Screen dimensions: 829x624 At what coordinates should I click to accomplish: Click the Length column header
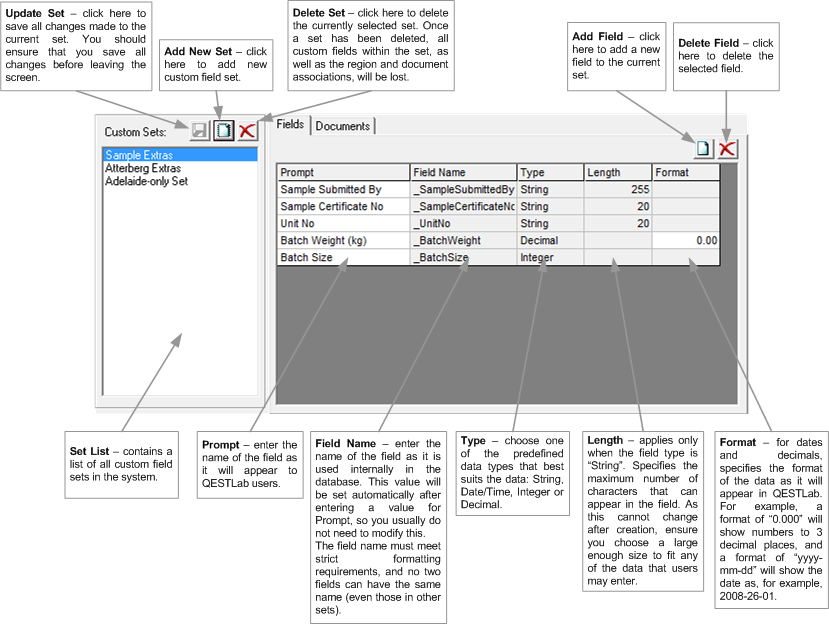click(618, 173)
